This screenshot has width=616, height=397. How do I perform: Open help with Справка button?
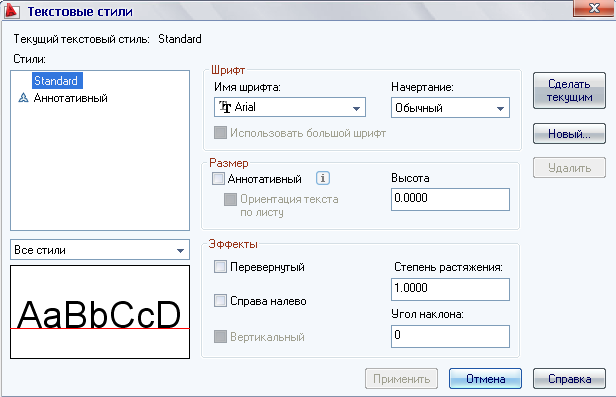569,379
